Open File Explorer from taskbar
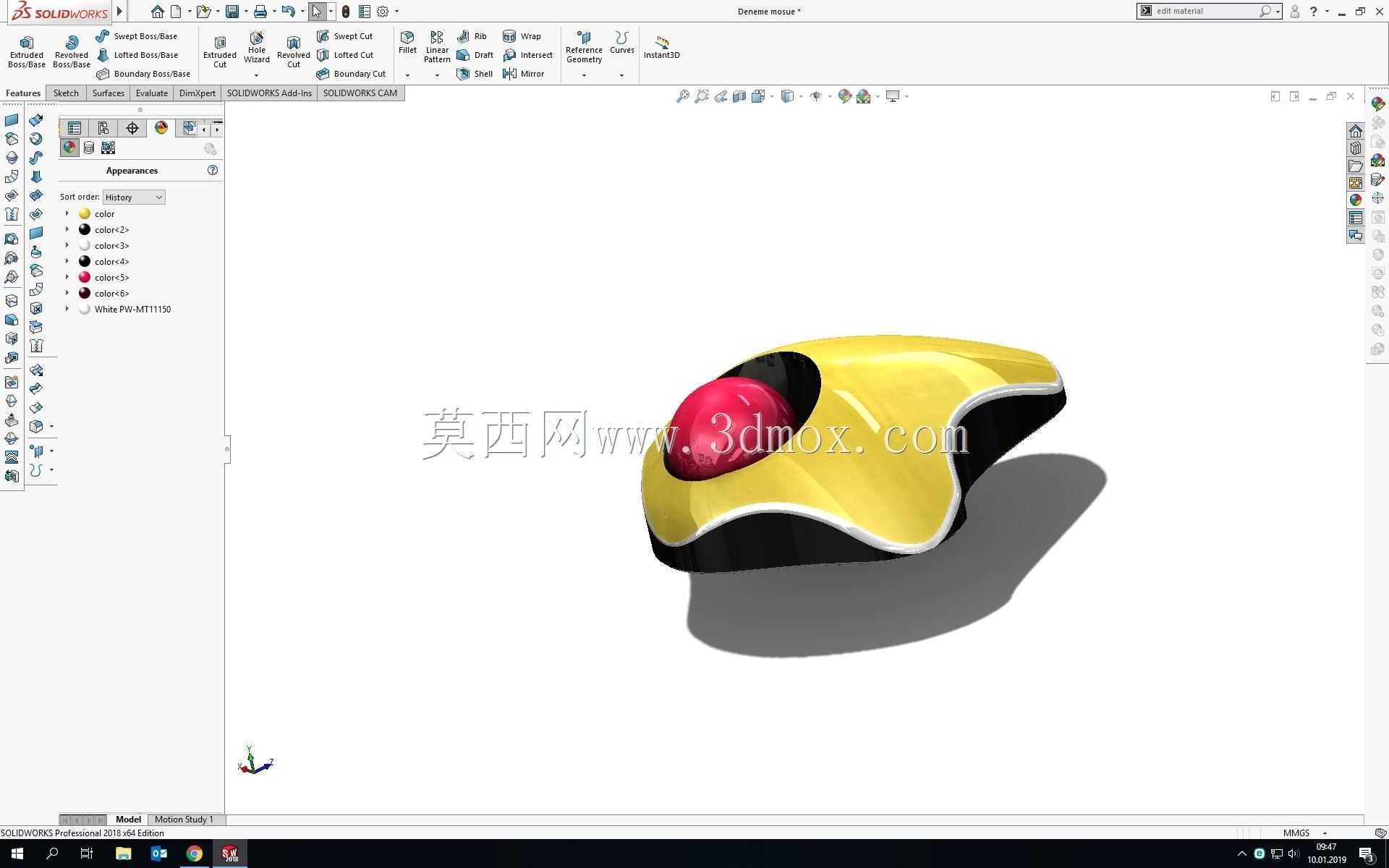1389x868 pixels. coord(123,854)
